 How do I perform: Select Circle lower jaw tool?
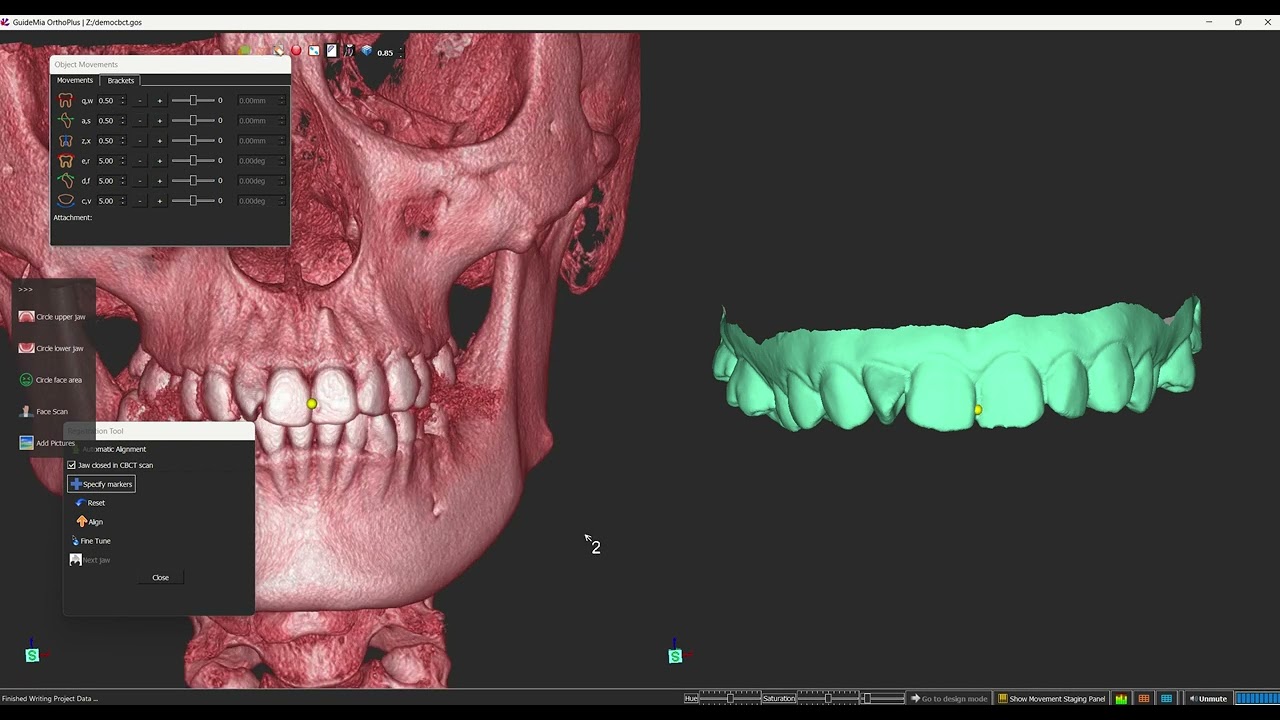pyautogui.click(x=53, y=348)
